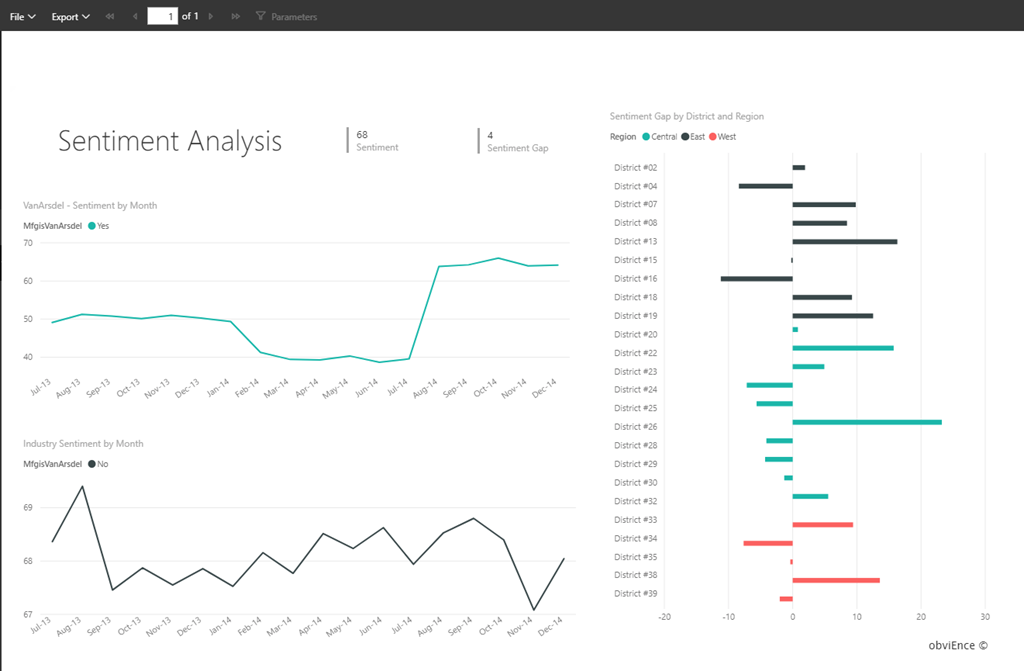The height and width of the screenshot is (671, 1024).
Task: Select the 'VanArsdel - Sentiment by Month' chart title
Action: pyautogui.click(x=90, y=206)
